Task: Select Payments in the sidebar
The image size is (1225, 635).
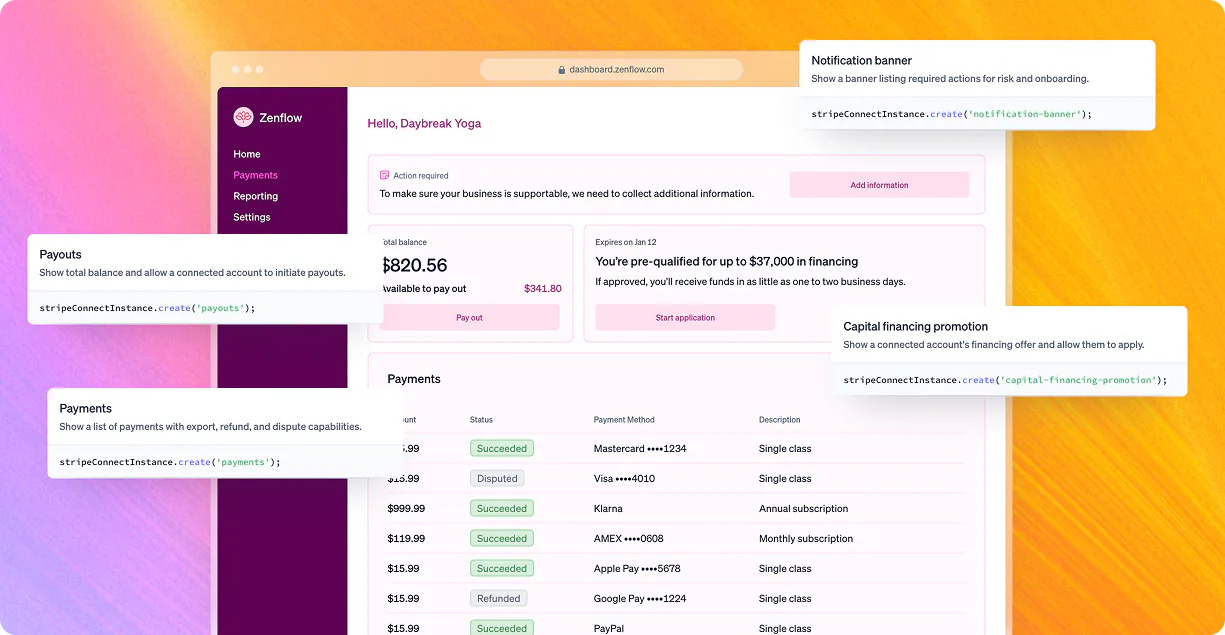Action: click(255, 175)
